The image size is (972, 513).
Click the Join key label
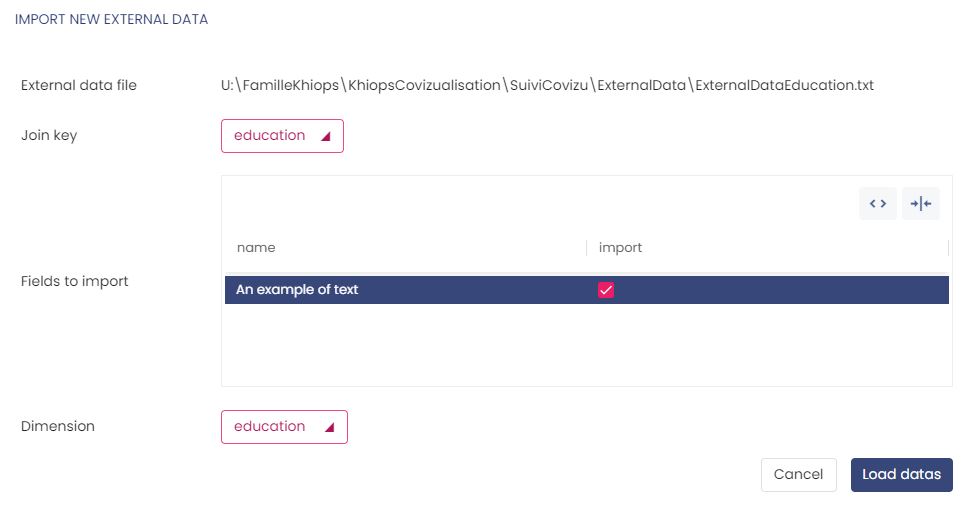(49, 135)
